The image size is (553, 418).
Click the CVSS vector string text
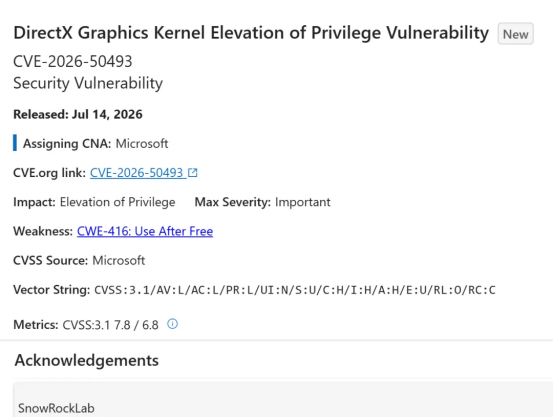(295, 290)
